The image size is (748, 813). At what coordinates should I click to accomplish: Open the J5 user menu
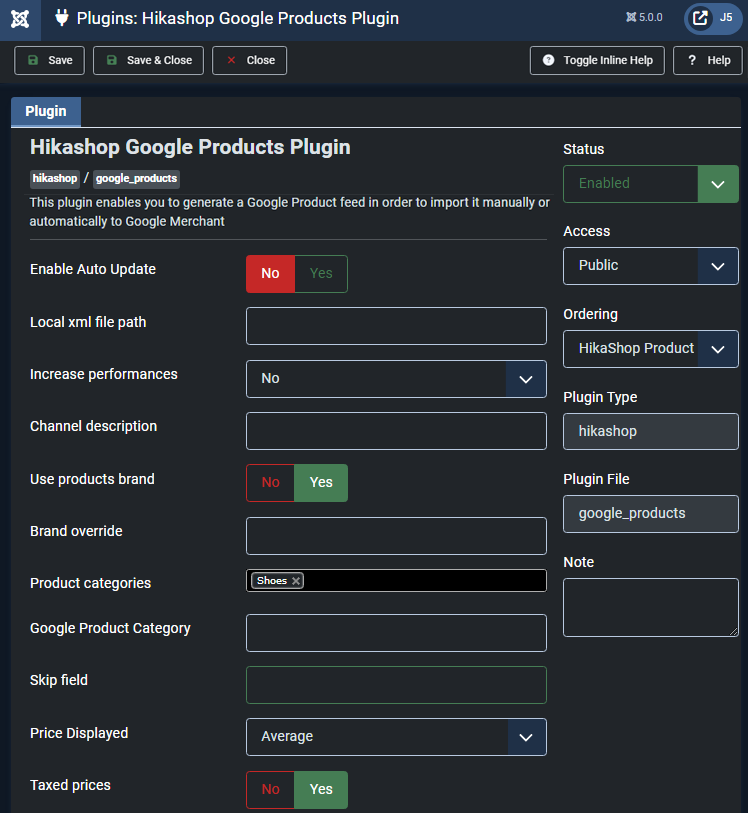[713, 19]
